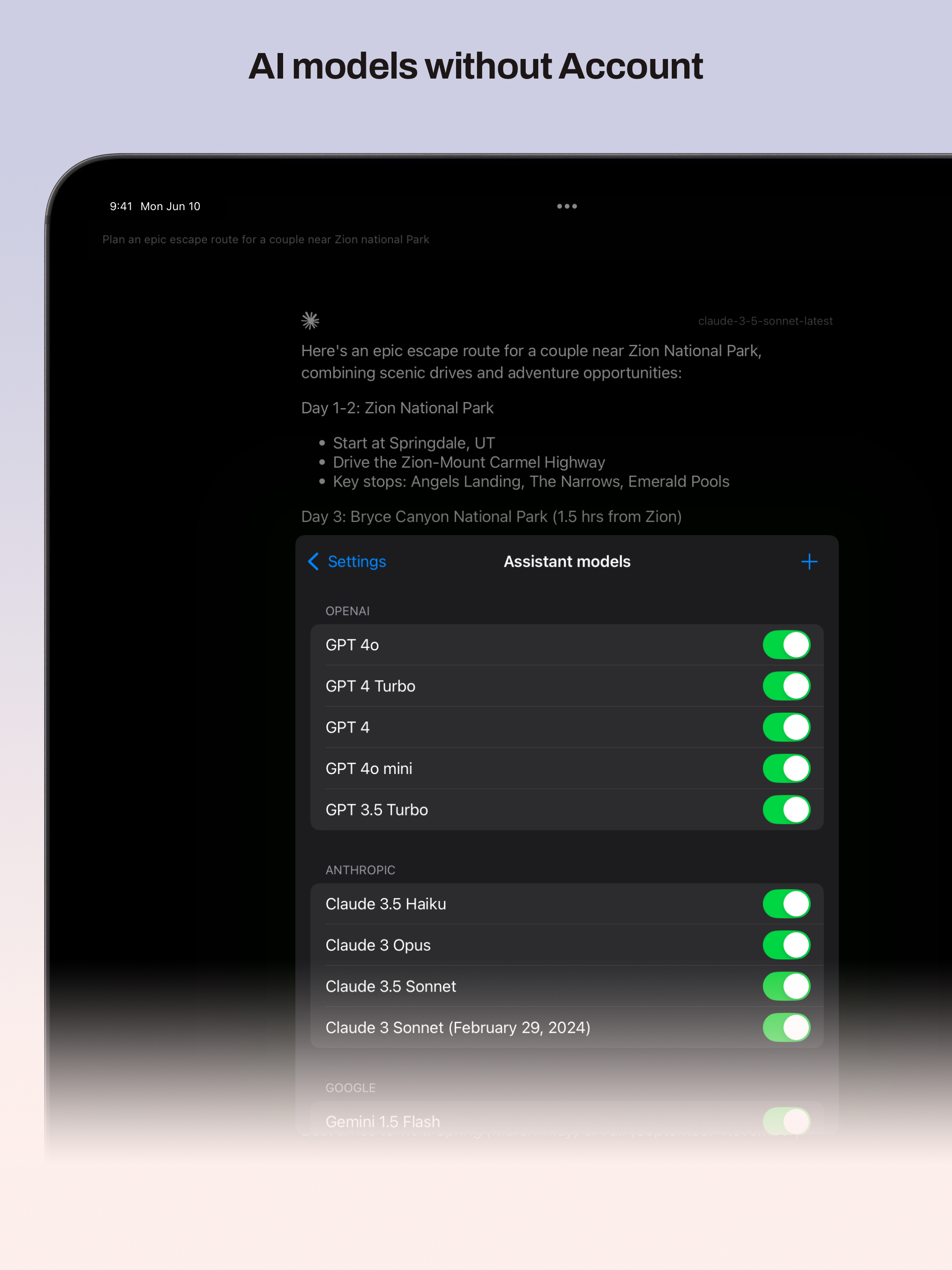952x1270 pixels.
Task: Click the 'Assistant models' title
Action: point(567,562)
